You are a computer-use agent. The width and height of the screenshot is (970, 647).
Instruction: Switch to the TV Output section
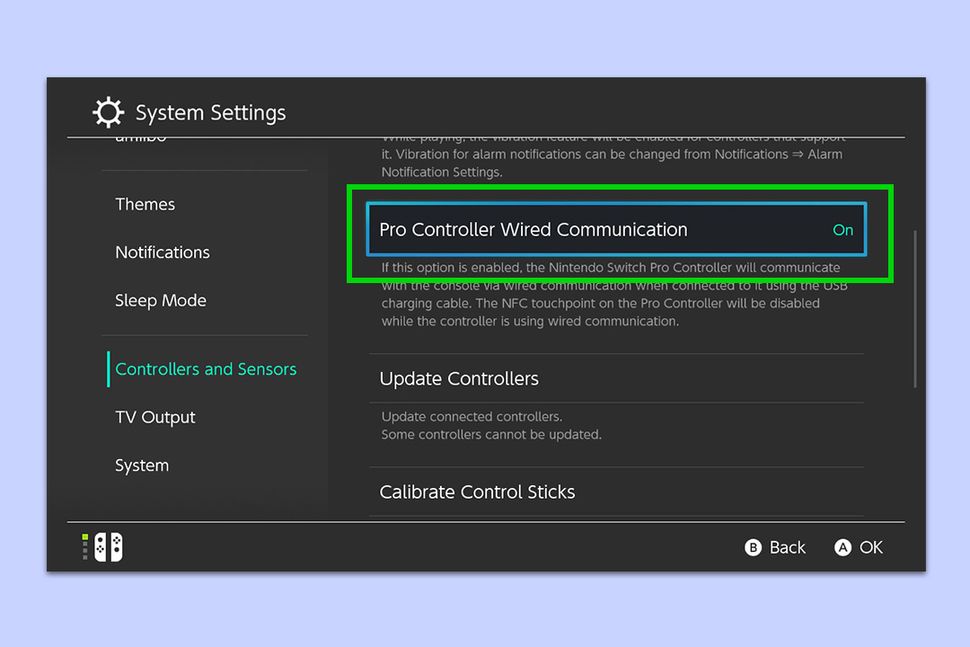[155, 417]
